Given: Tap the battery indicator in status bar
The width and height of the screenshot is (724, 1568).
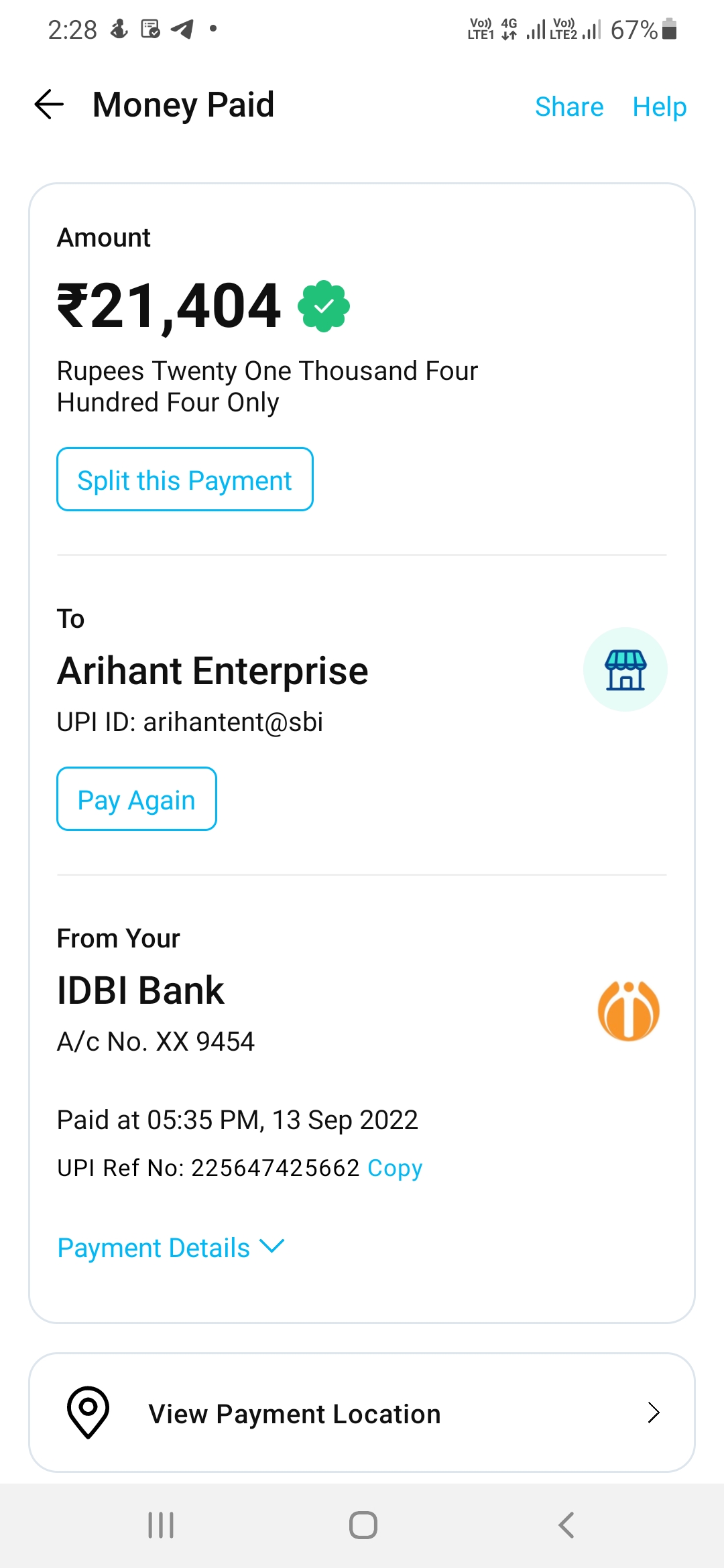Looking at the screenshot, I should pyautogui.click(x=669, y=29).
